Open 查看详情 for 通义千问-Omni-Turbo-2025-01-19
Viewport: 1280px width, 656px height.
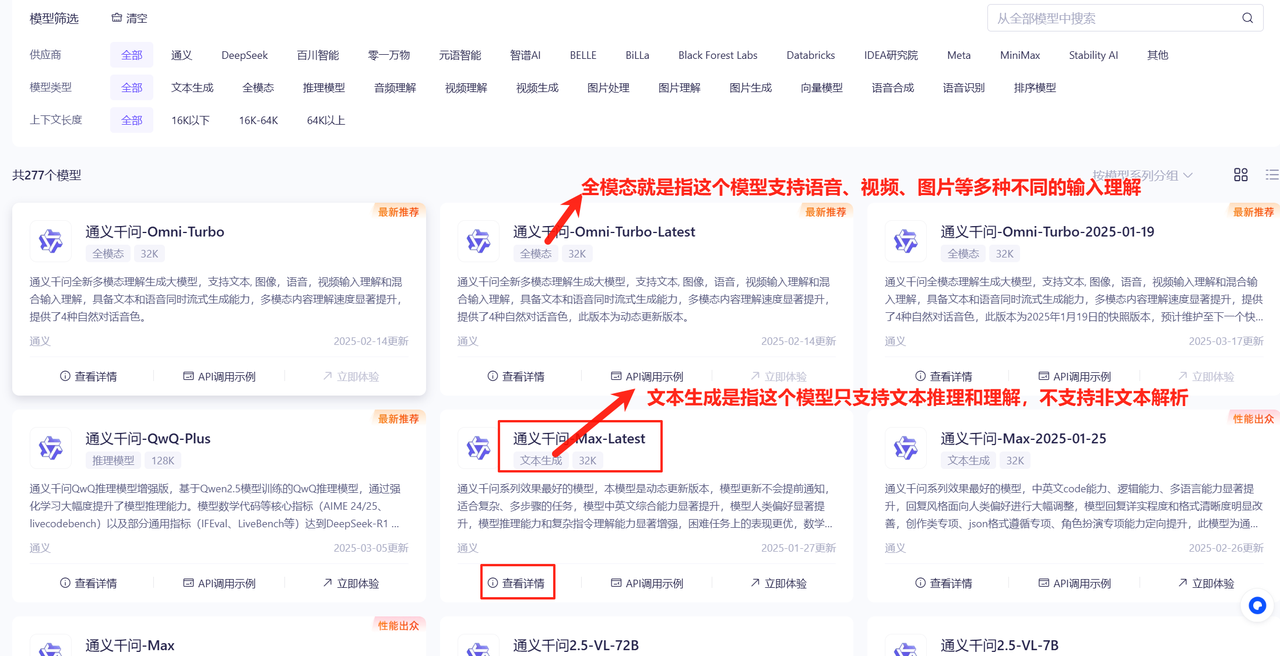pos(943,377)
